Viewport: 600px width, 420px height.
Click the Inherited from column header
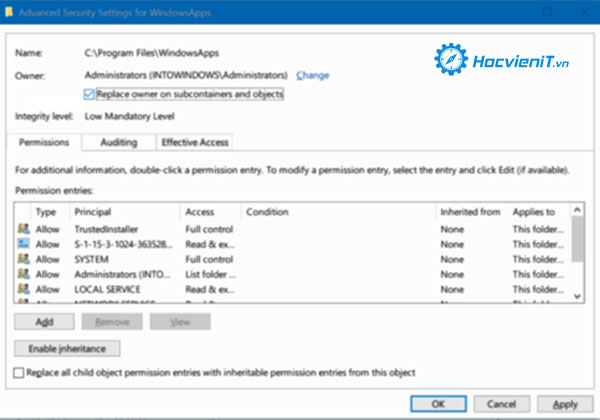tap(470, 212)
